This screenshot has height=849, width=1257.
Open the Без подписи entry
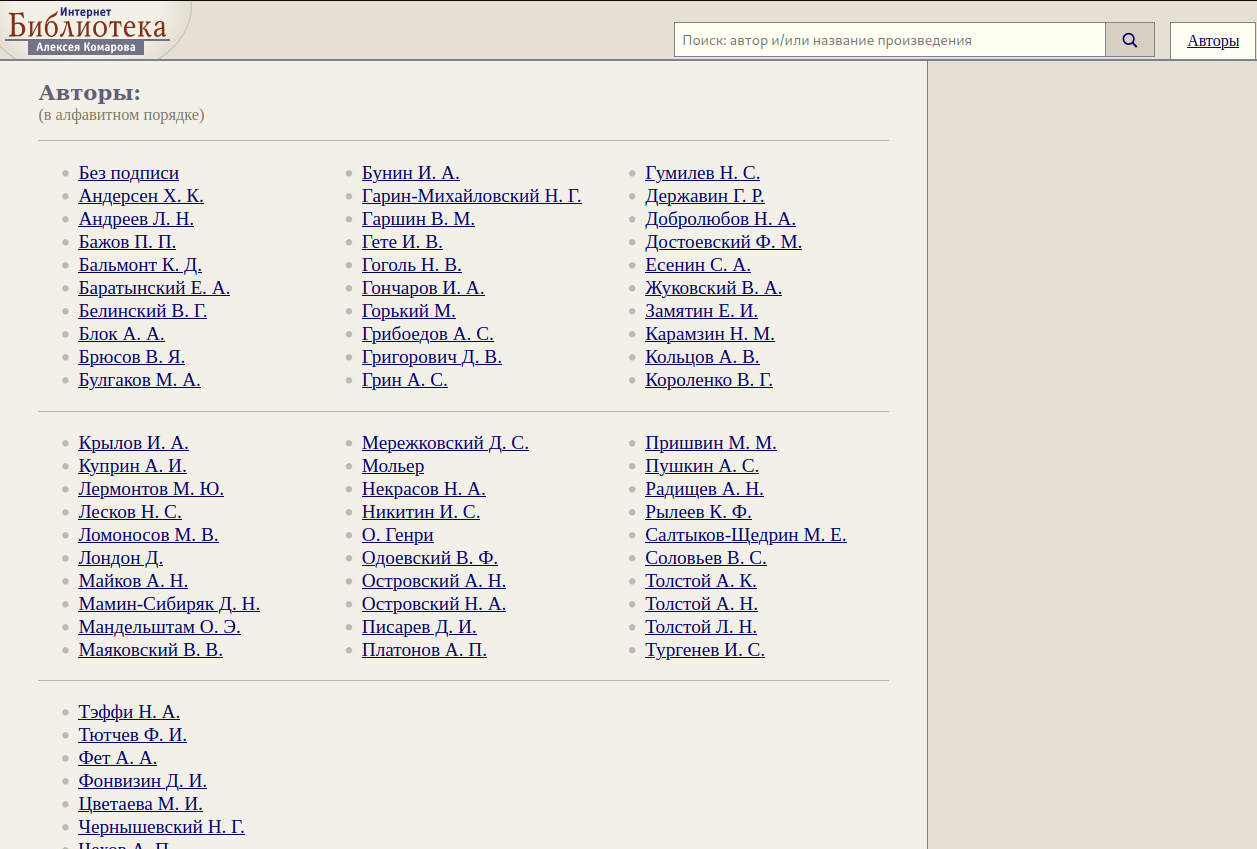(128, 173)
